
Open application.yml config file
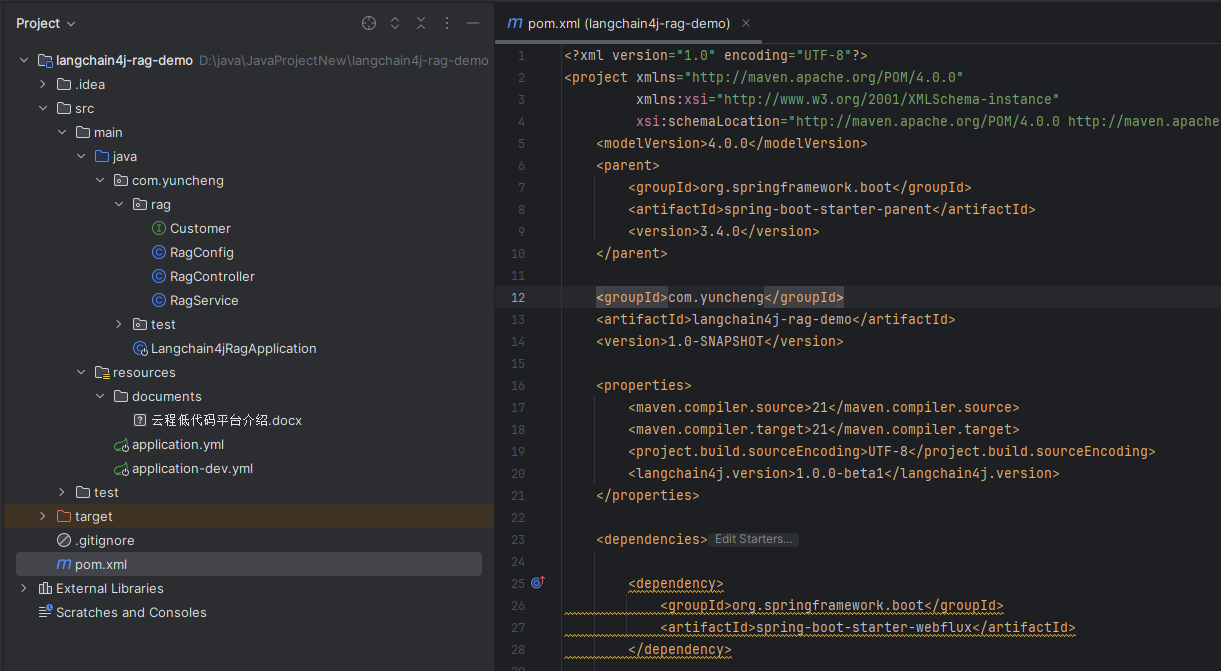[x=178, y=444]
